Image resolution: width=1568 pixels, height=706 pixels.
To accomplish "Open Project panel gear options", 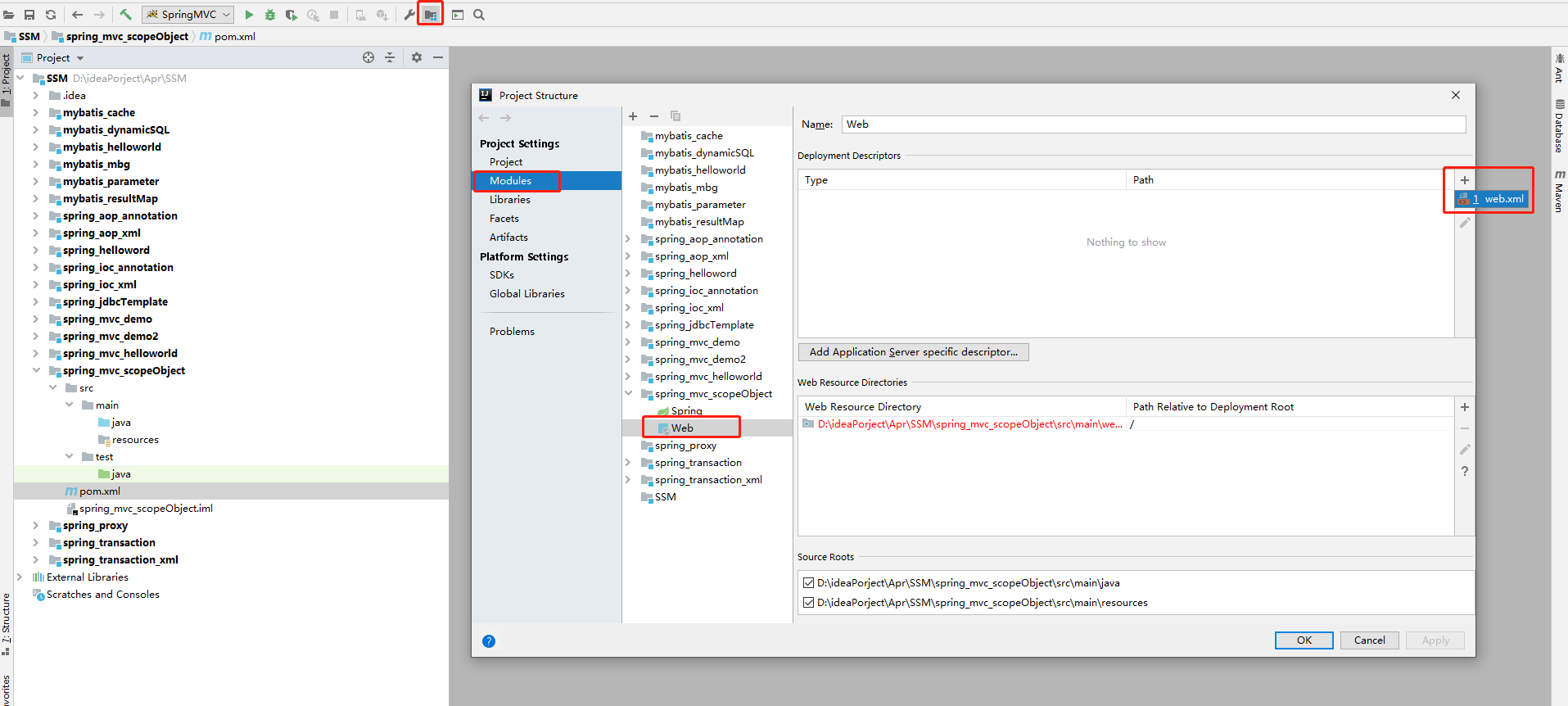I will (x=417, y=57).
